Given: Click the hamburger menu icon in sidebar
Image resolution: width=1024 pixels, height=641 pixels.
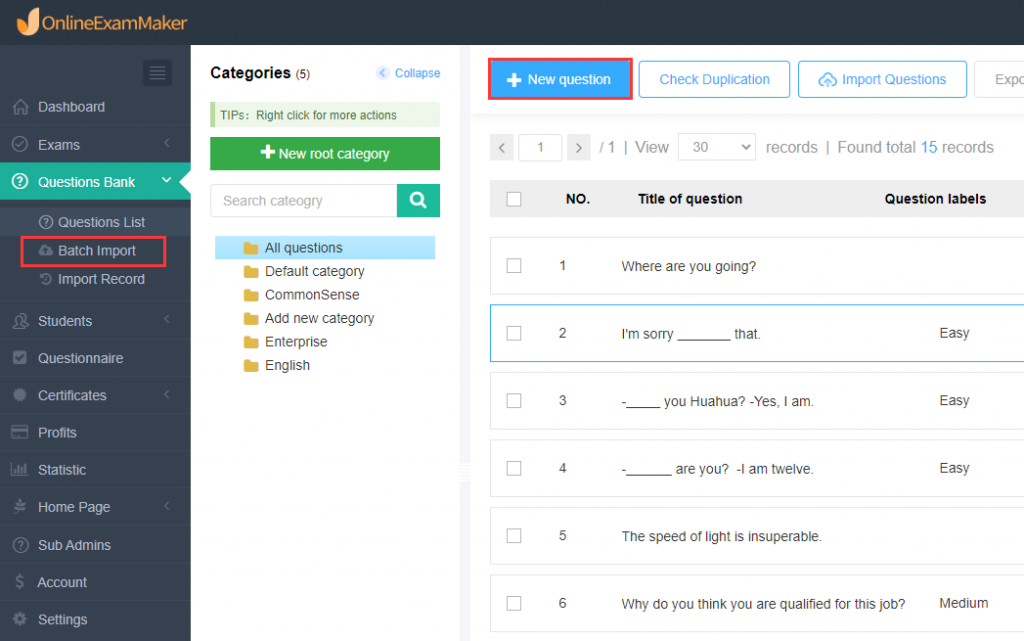Looking at the screenshot, I should click(157, 72).
